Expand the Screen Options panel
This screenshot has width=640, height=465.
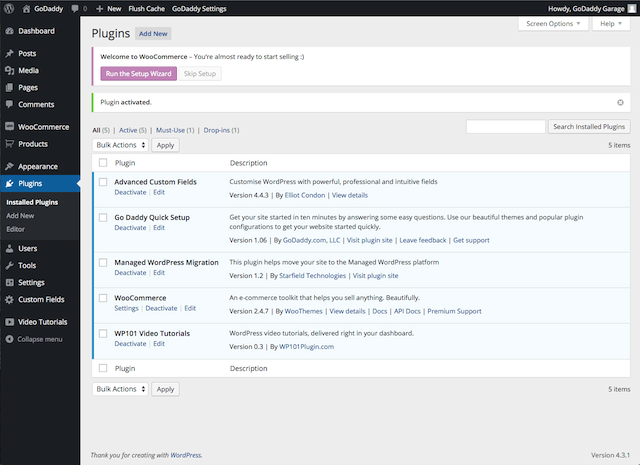[x=553, y=24]
